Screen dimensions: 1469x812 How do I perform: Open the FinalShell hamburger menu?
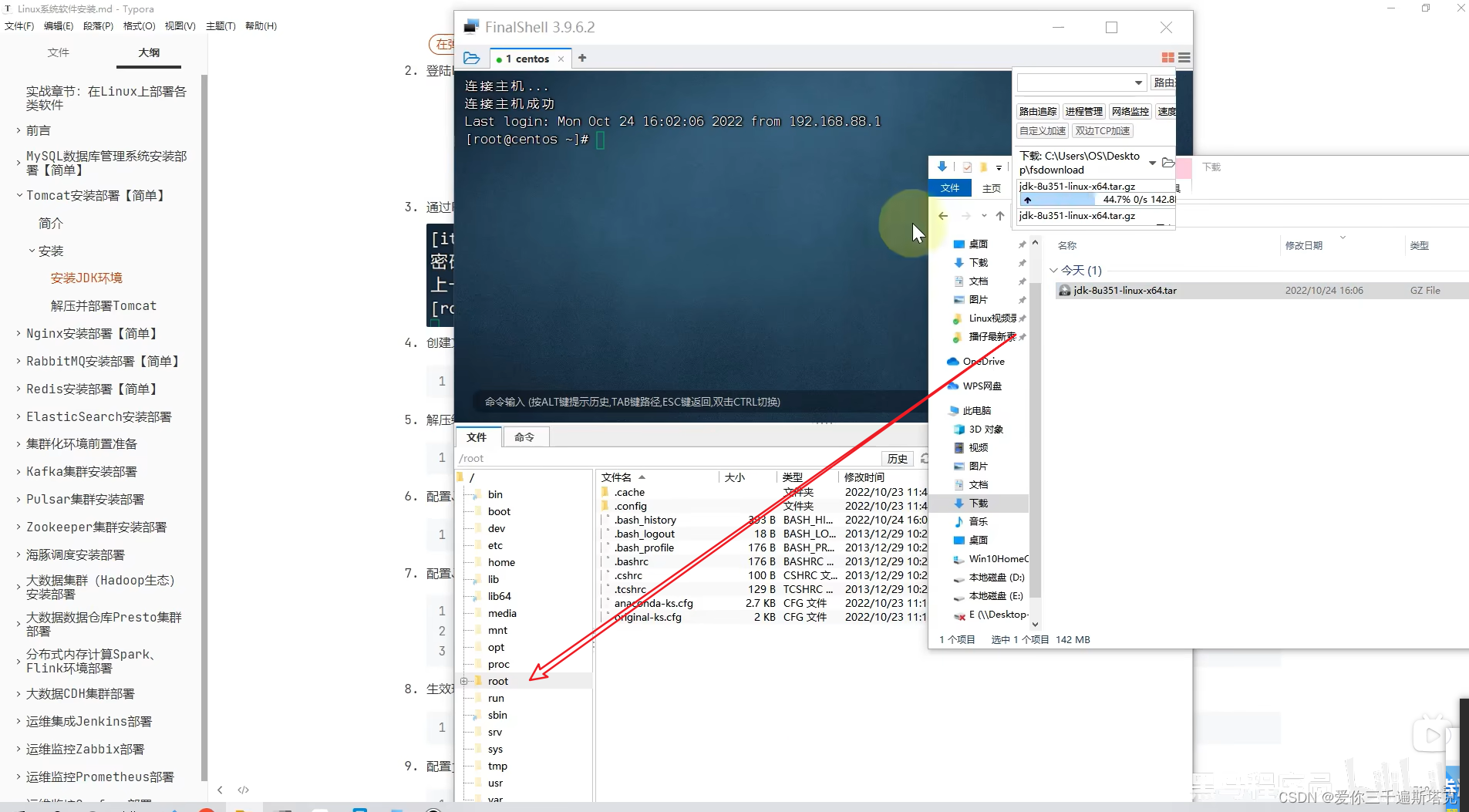(x=1184, y=58)
